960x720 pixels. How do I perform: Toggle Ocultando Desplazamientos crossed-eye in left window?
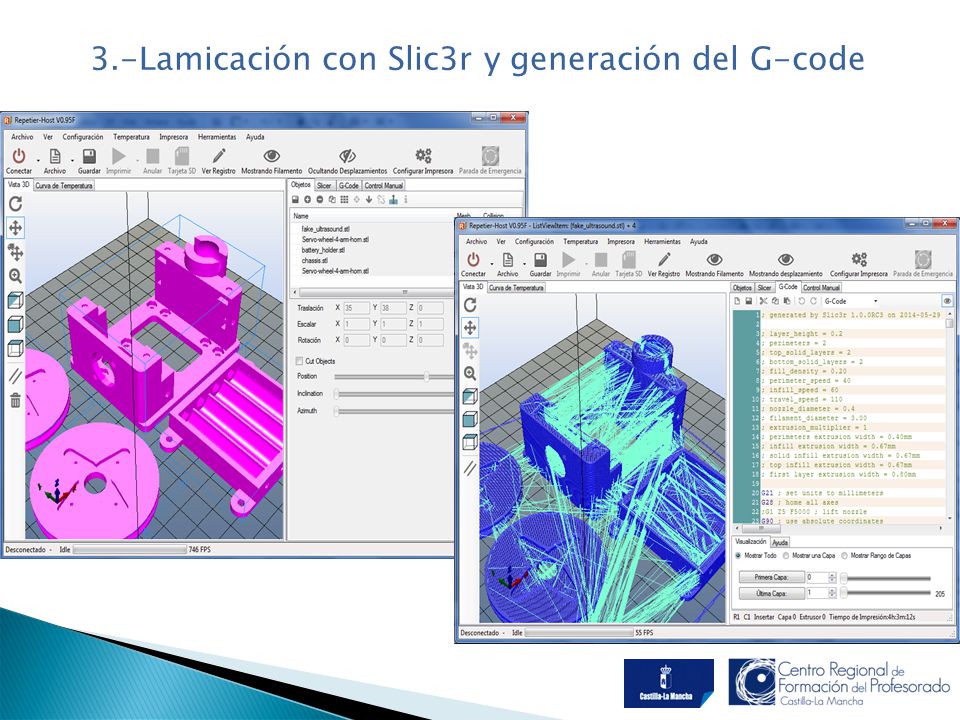347,156
